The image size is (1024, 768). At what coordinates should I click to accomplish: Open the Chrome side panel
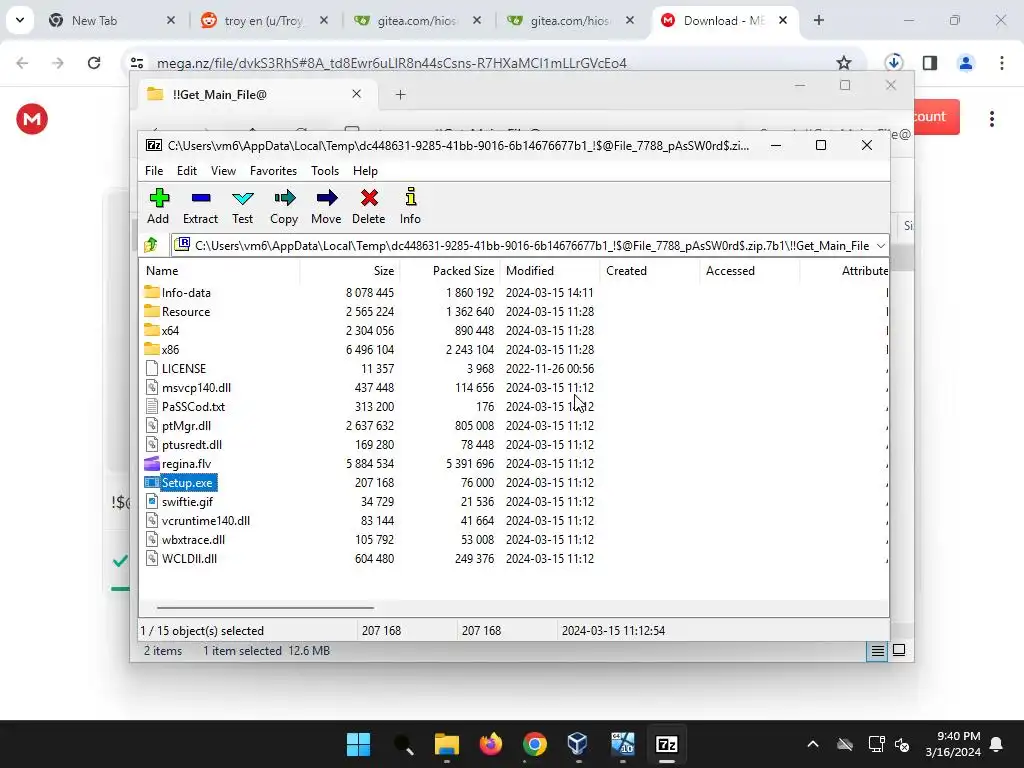click(x=930, y=63)
